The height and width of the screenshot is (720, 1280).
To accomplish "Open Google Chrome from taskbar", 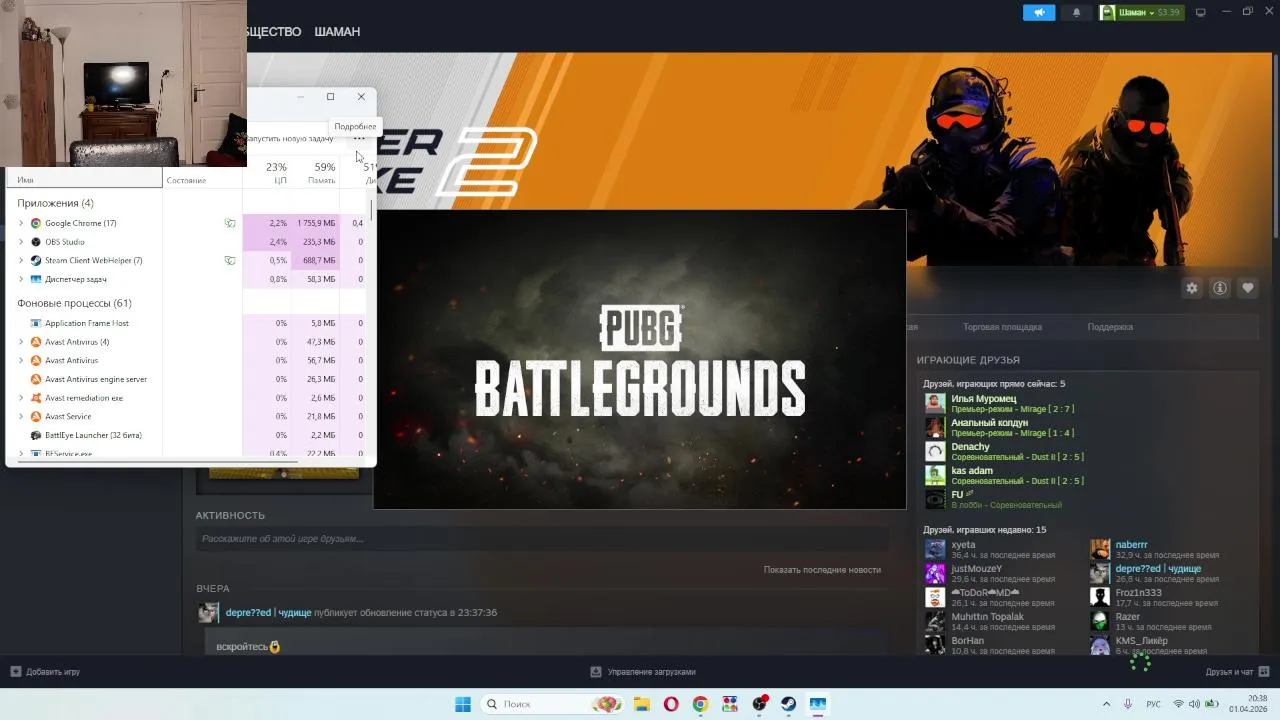I will pos(700,704).
